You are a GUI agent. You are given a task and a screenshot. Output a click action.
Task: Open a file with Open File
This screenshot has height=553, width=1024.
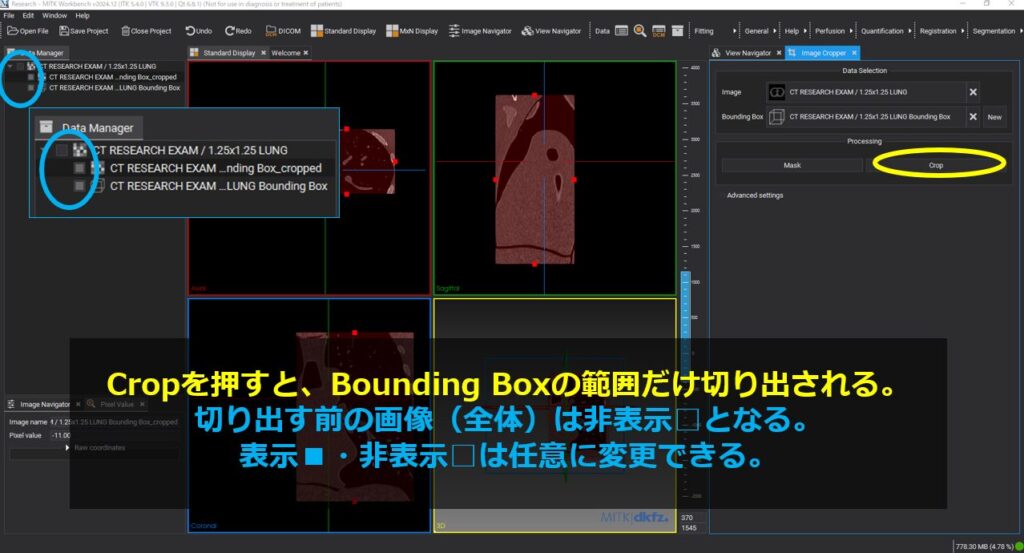tap(27, 31)
